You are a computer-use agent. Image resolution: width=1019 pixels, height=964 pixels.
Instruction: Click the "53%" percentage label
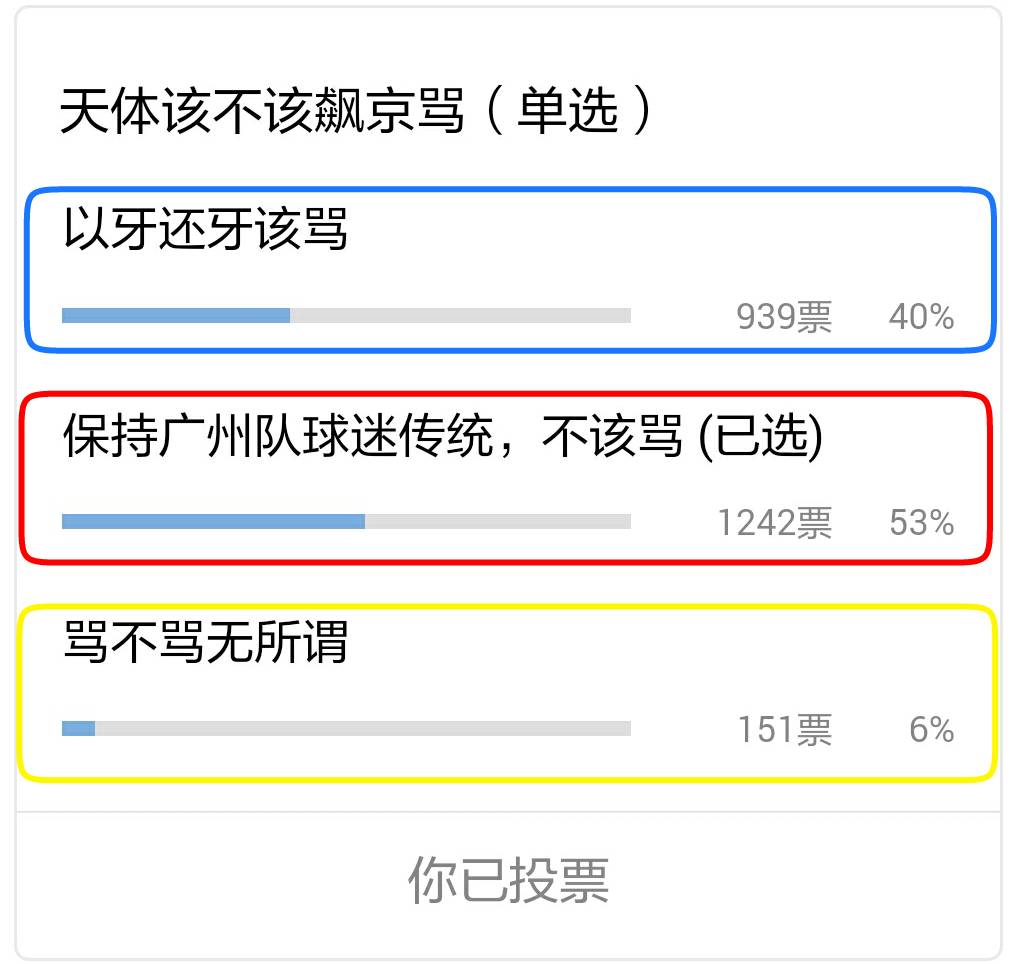tap(921, 521)
